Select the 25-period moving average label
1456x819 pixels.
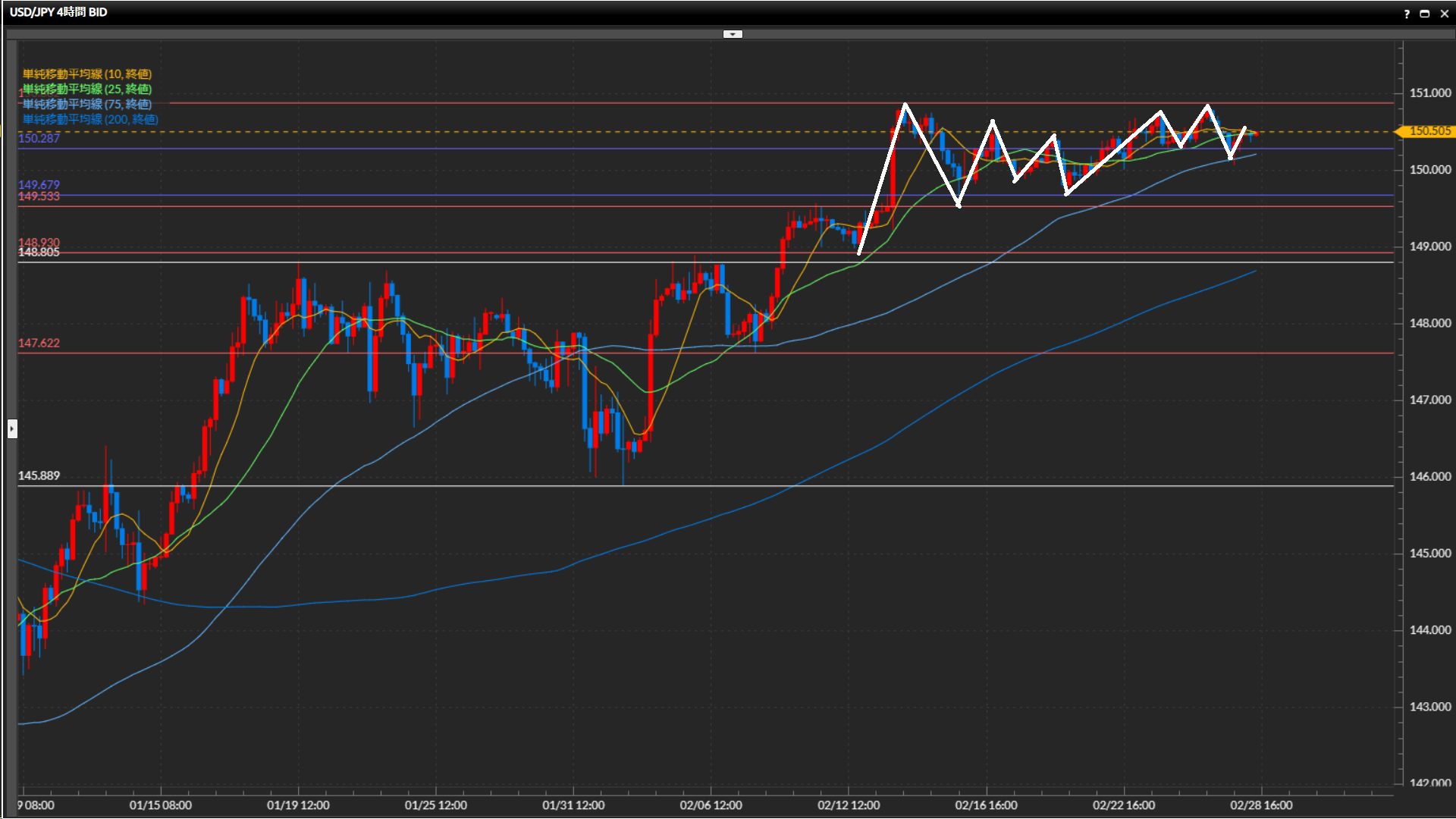coord(87,89)
